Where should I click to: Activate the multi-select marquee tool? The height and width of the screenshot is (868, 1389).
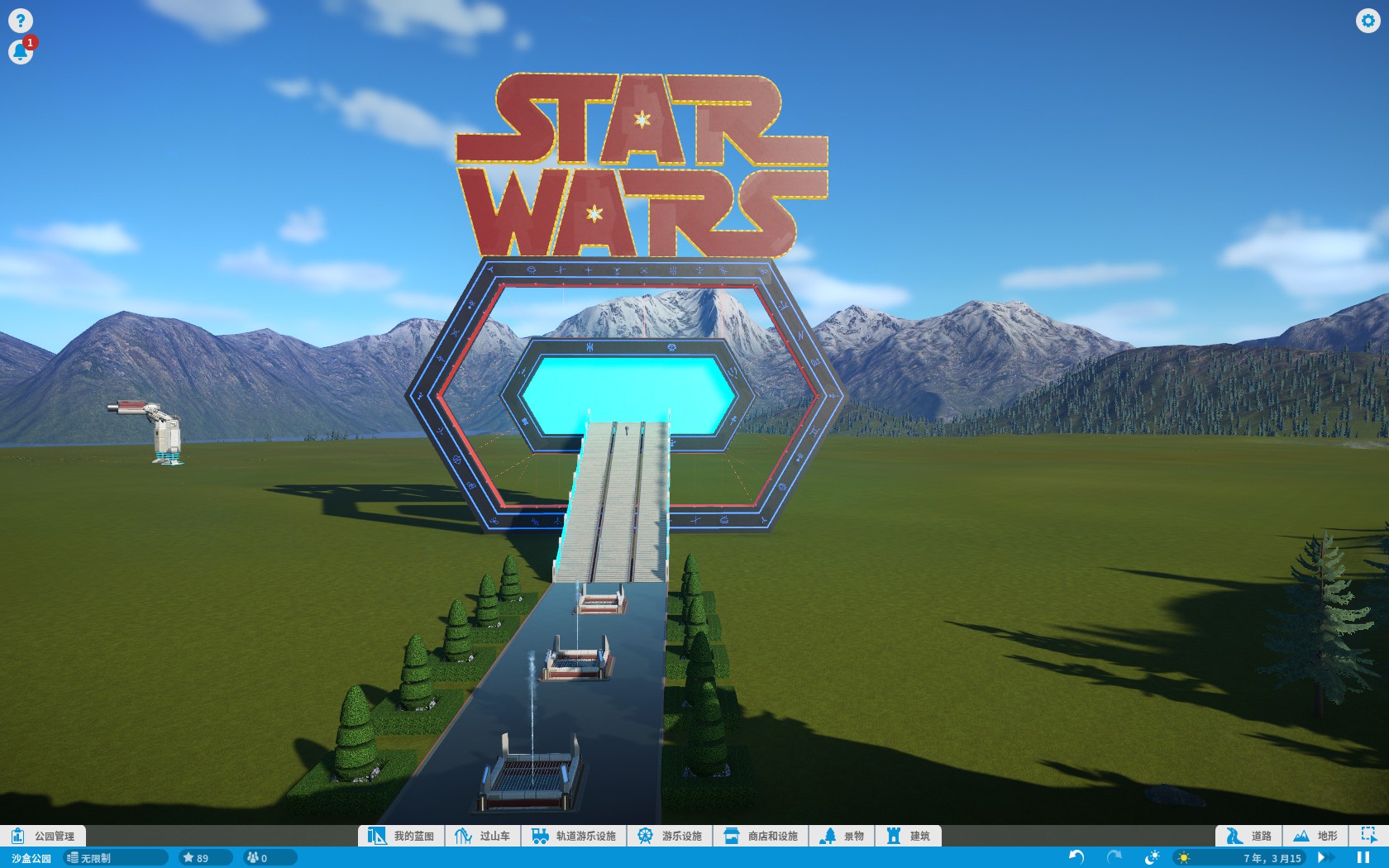(1368, 836)
